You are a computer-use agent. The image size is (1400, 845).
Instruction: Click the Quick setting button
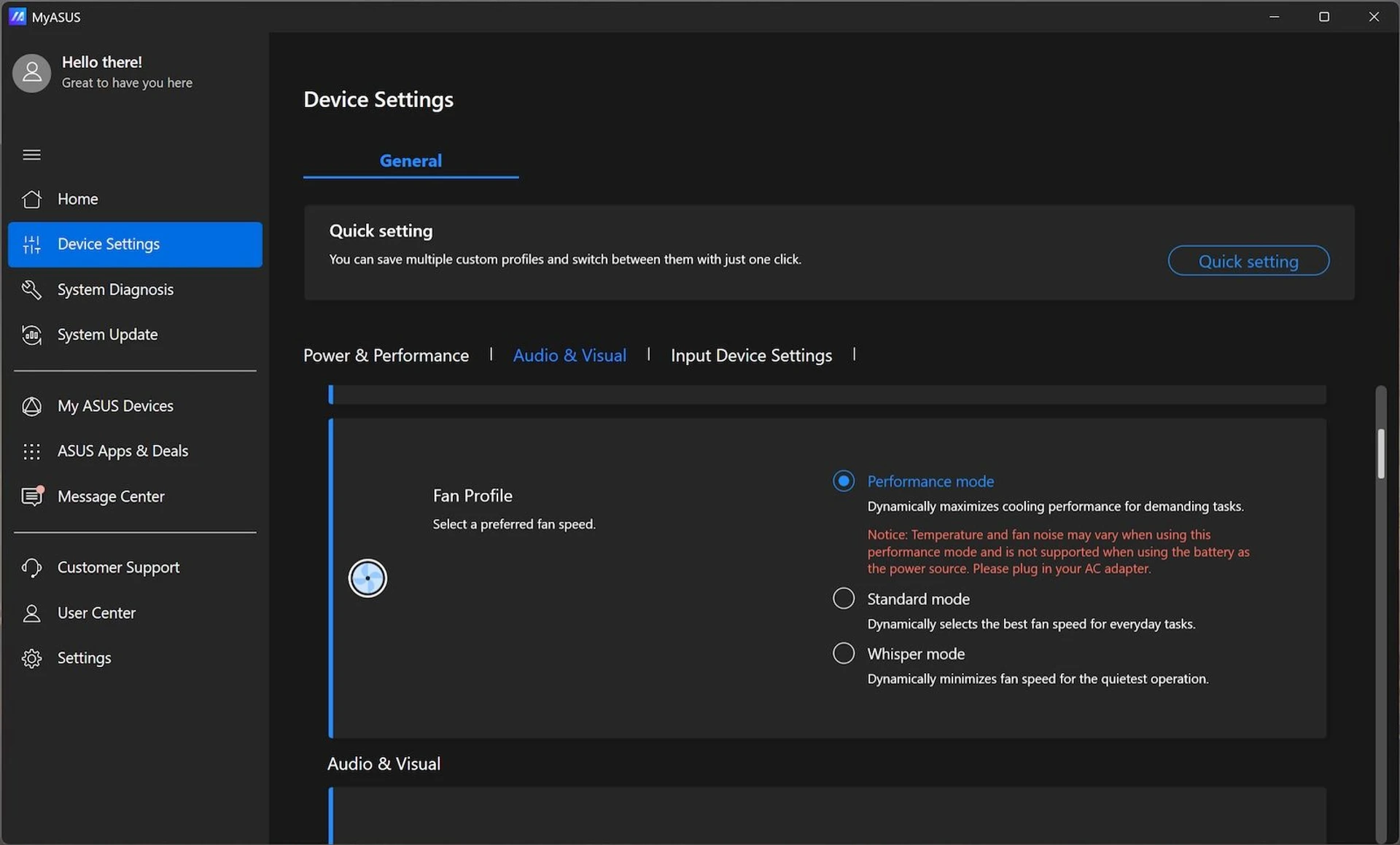point(1248,261)
